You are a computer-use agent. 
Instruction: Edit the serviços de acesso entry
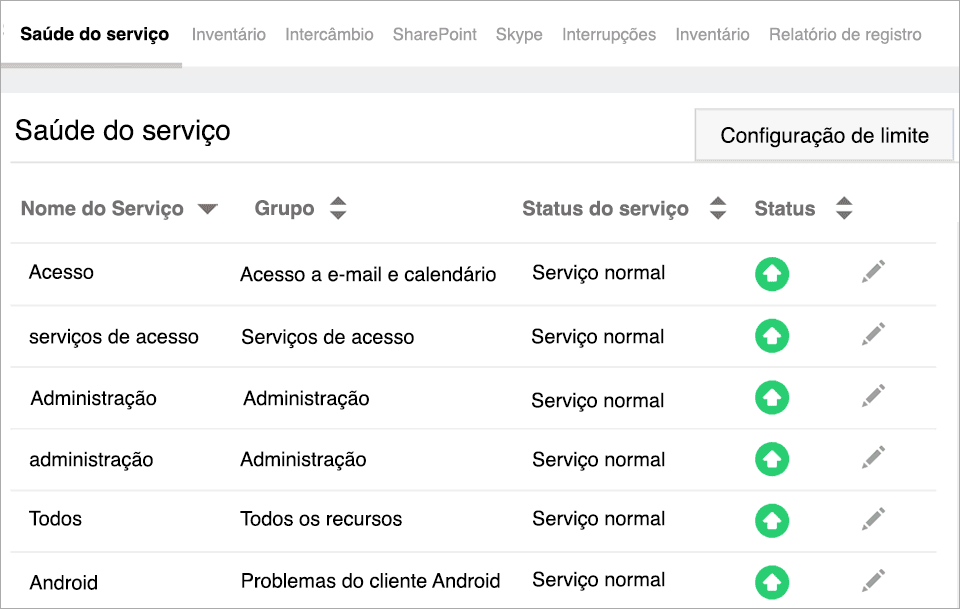coord(872,335)
